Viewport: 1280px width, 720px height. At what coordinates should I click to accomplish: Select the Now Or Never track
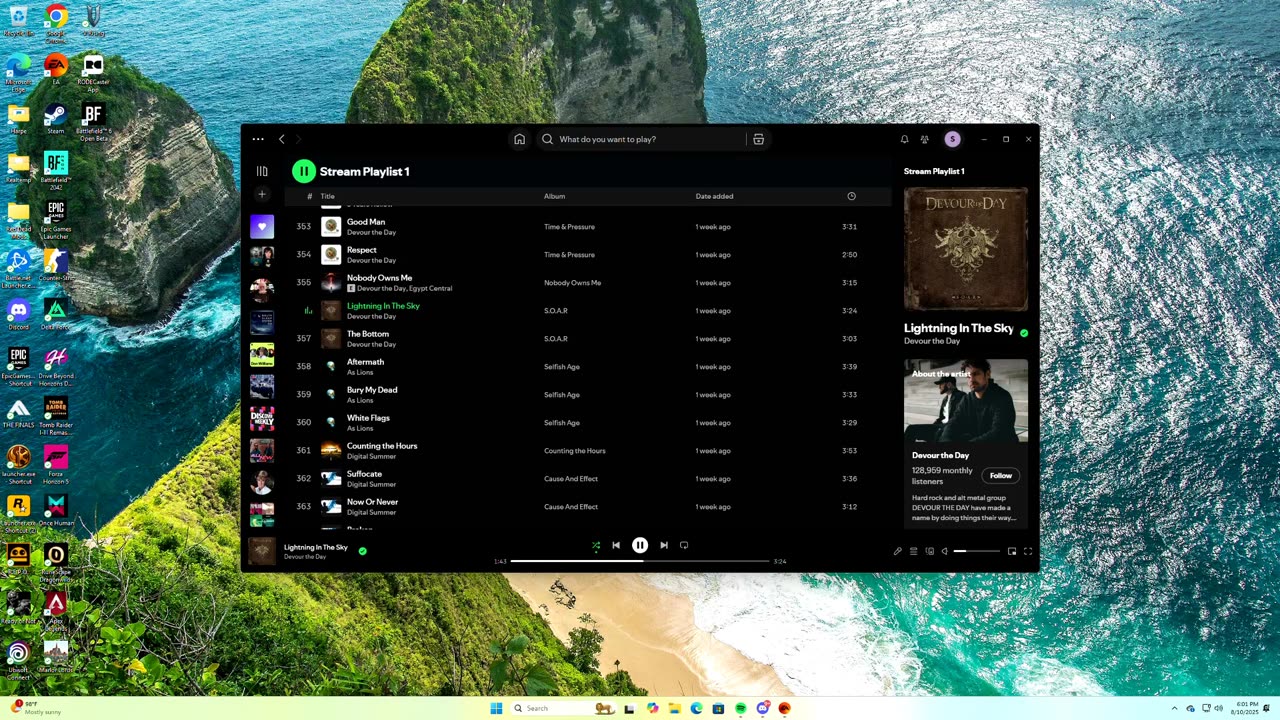point(588,506)
